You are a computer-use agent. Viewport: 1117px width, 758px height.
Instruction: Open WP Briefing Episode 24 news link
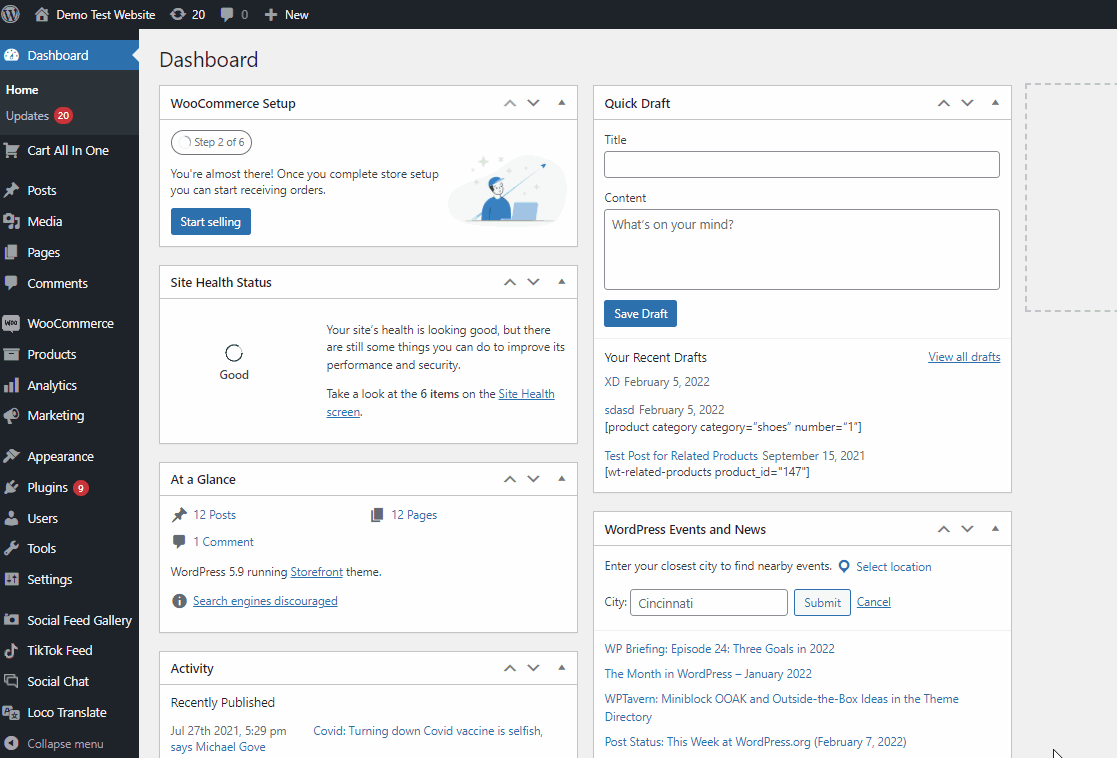[x=719, y=648]
